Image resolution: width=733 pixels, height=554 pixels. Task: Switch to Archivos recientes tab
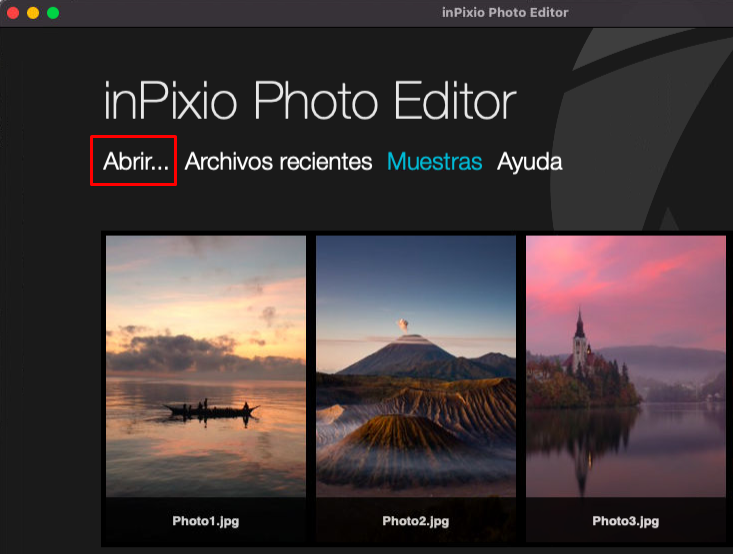click(278, 162)
